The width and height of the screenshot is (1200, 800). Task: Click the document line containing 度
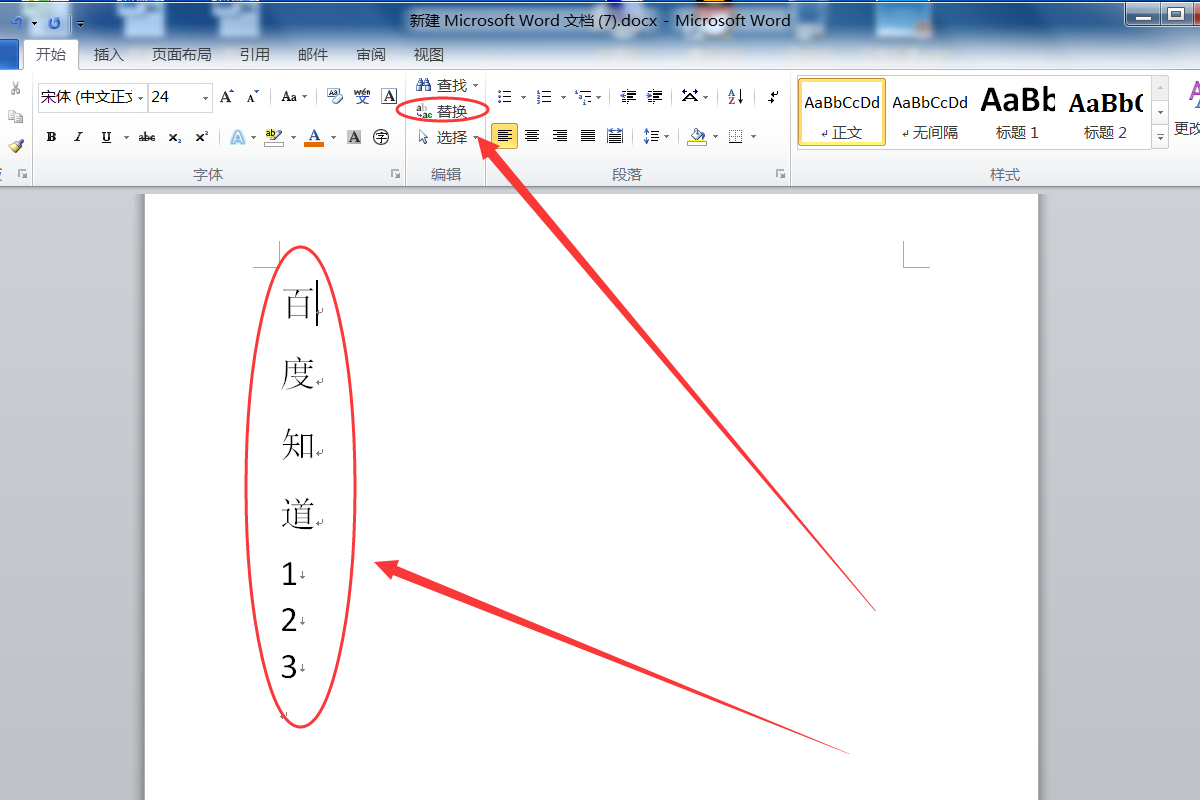(x=300, y=374)
